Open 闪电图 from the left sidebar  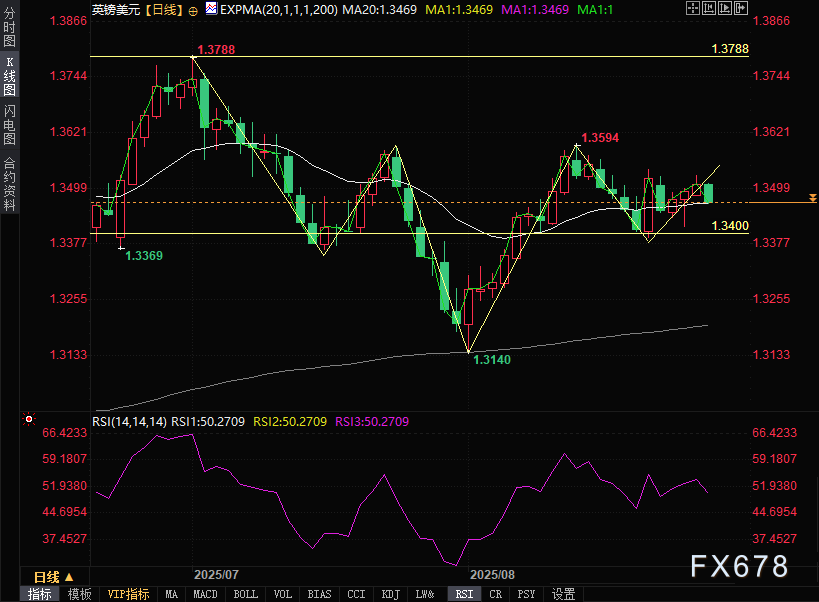pyautogui.click(x=9, y=123)
